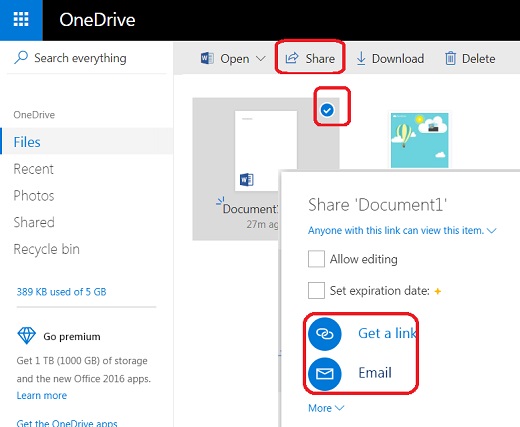Click the Go premium heading
Viewport: 520px width, 427px height.
tap(72, 337)
